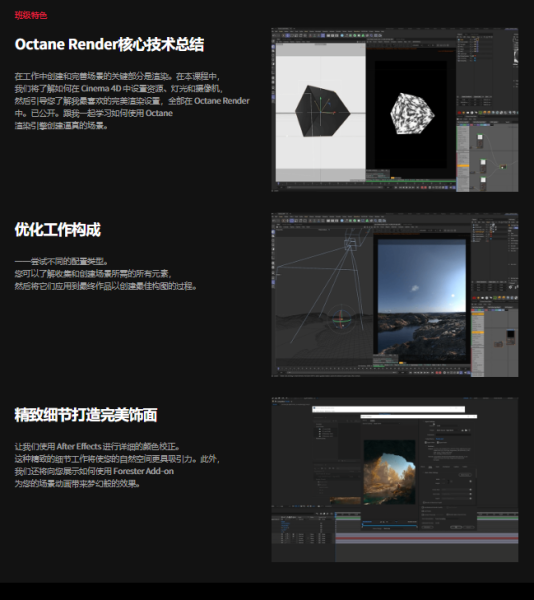534x600 pixels.
Task: Click the heading "Octane Render核心技术总结"
Action: [109, 44]
